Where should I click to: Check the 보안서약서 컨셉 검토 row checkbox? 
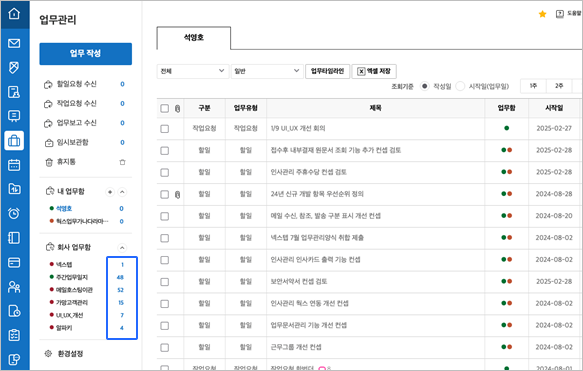(x=164, y=282)
